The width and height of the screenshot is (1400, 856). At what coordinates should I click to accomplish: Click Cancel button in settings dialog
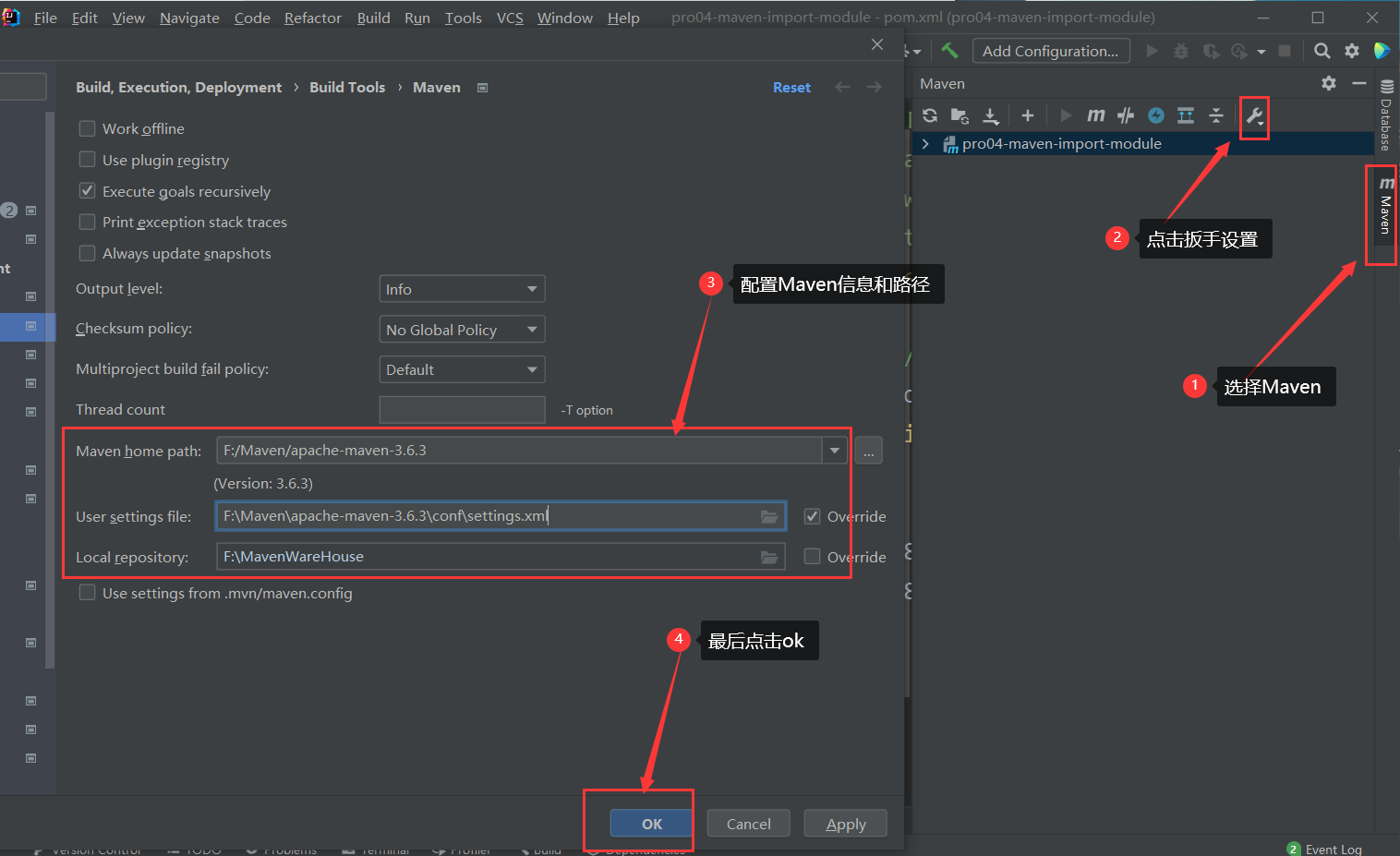point(748,824)
